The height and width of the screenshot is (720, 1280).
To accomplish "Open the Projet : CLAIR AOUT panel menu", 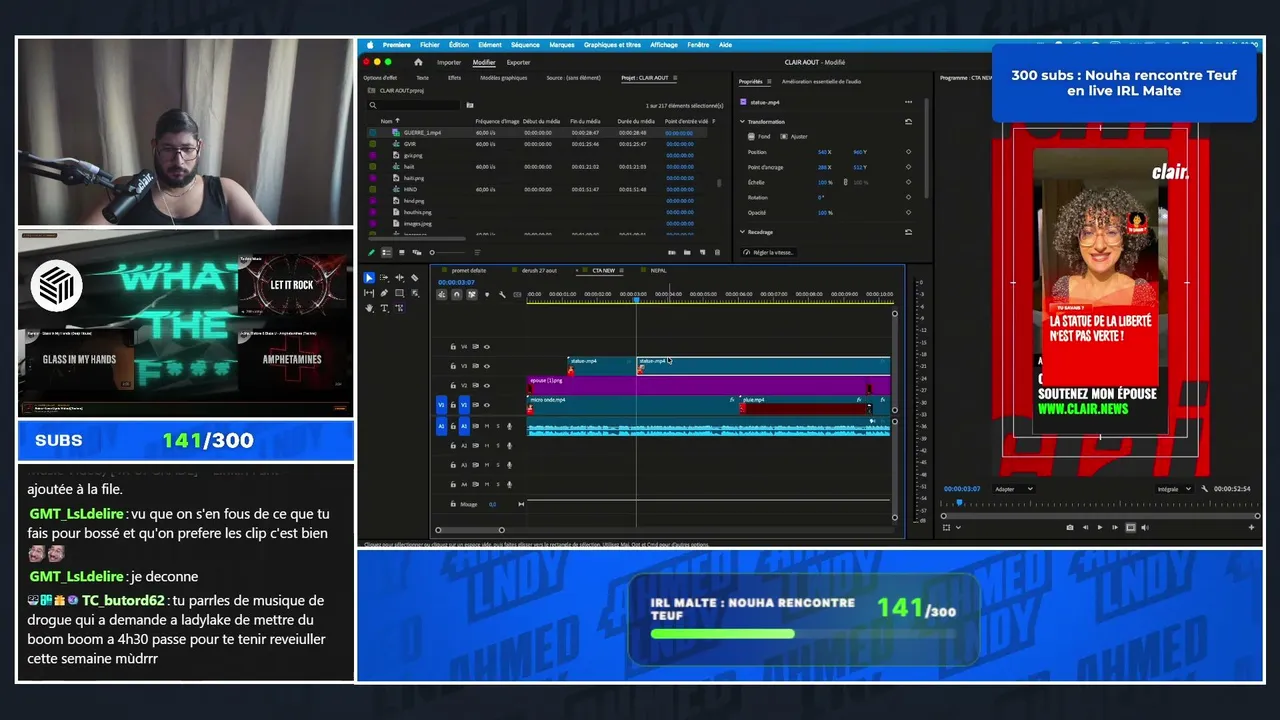I will coord(676,78).
